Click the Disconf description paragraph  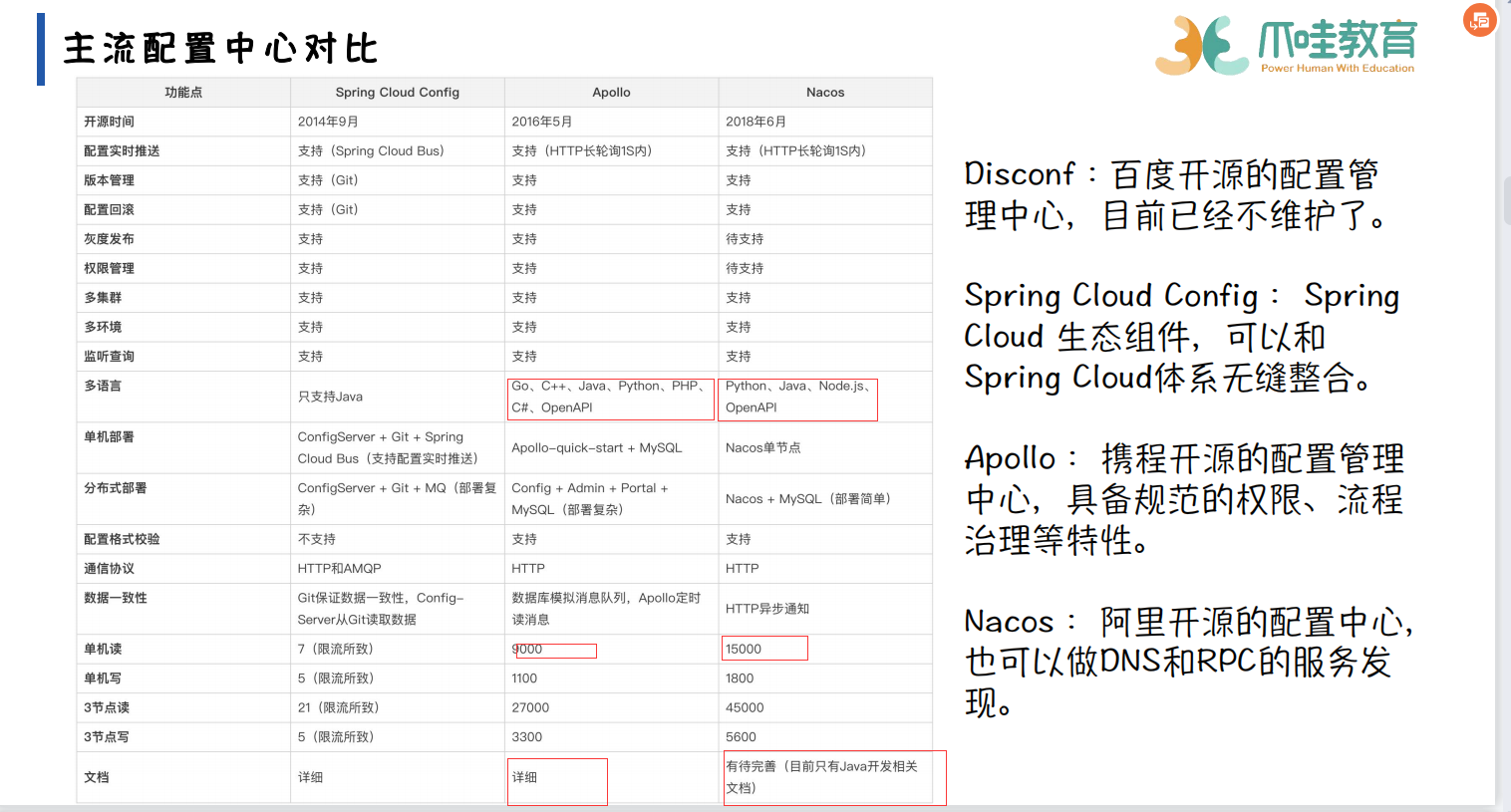[1176, 194]
